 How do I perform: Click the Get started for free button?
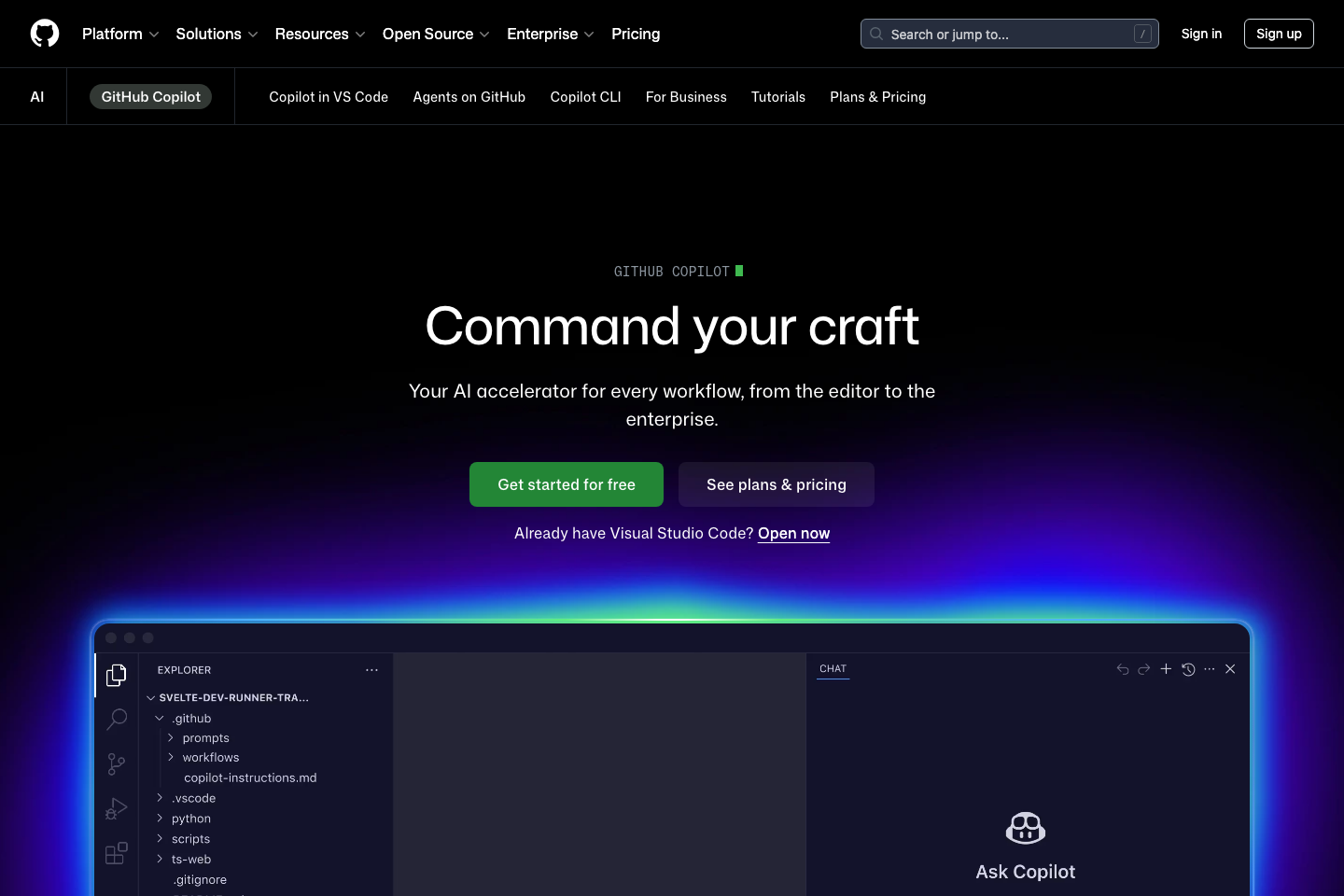click(566, 484)
